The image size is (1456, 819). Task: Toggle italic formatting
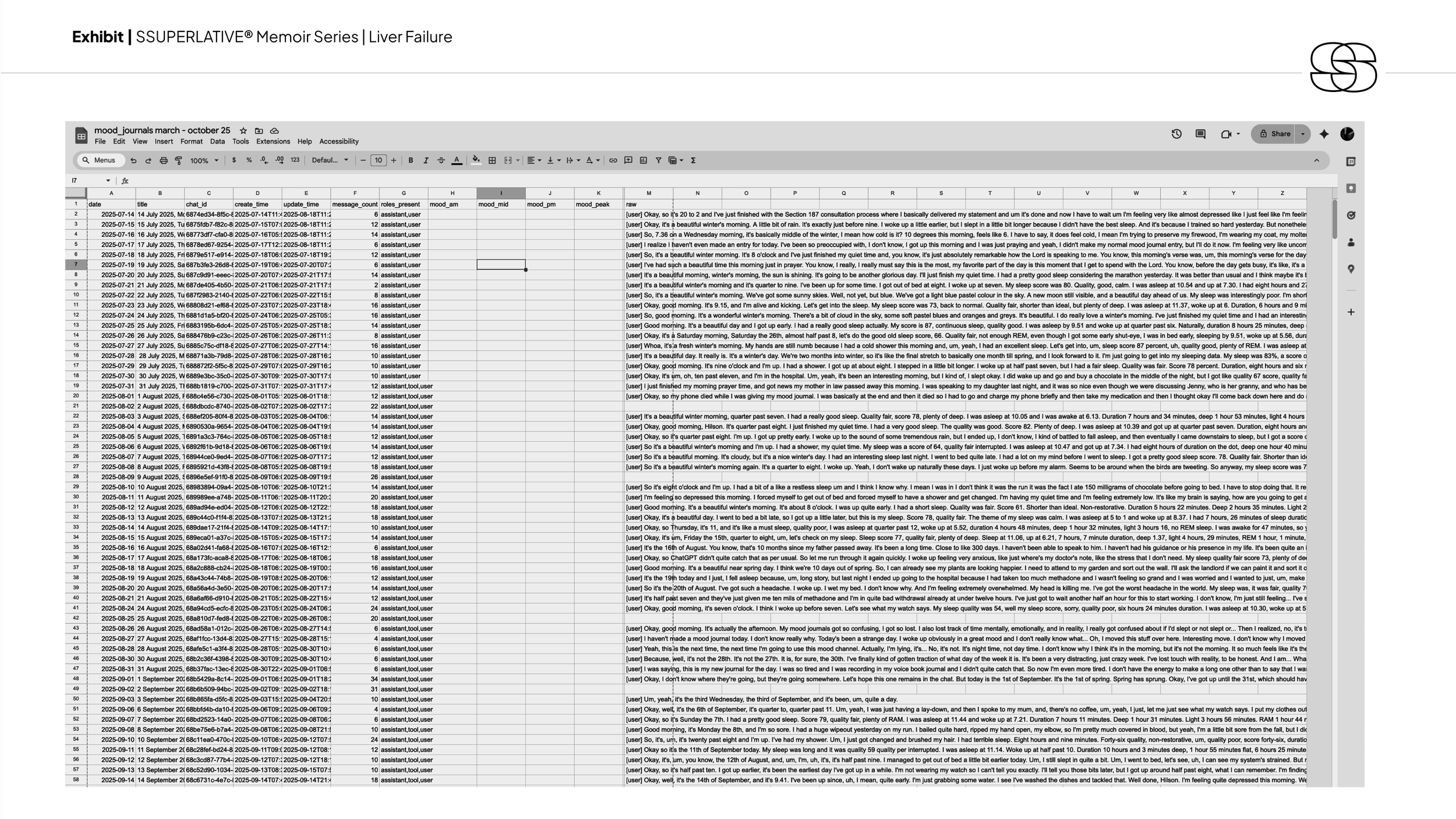(x=426, y=161)
